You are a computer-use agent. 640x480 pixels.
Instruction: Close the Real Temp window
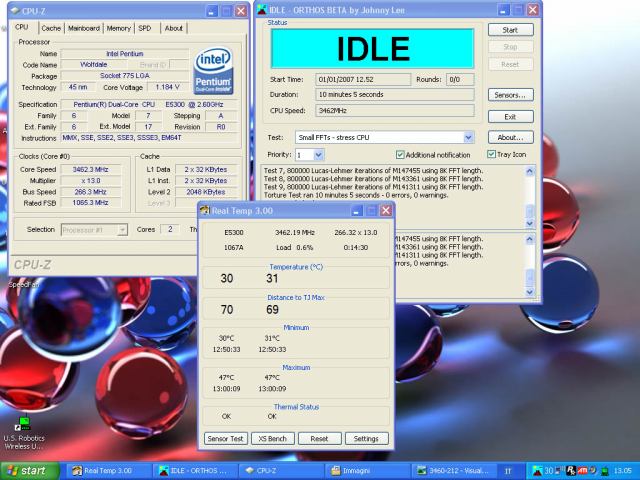tap(386, 211)
